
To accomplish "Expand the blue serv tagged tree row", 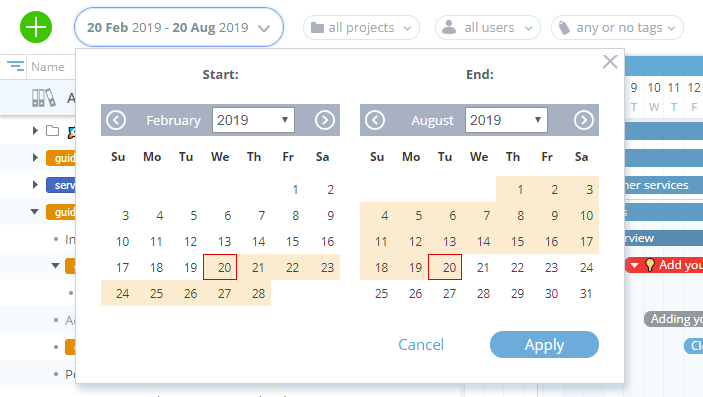I will (35, 184).
